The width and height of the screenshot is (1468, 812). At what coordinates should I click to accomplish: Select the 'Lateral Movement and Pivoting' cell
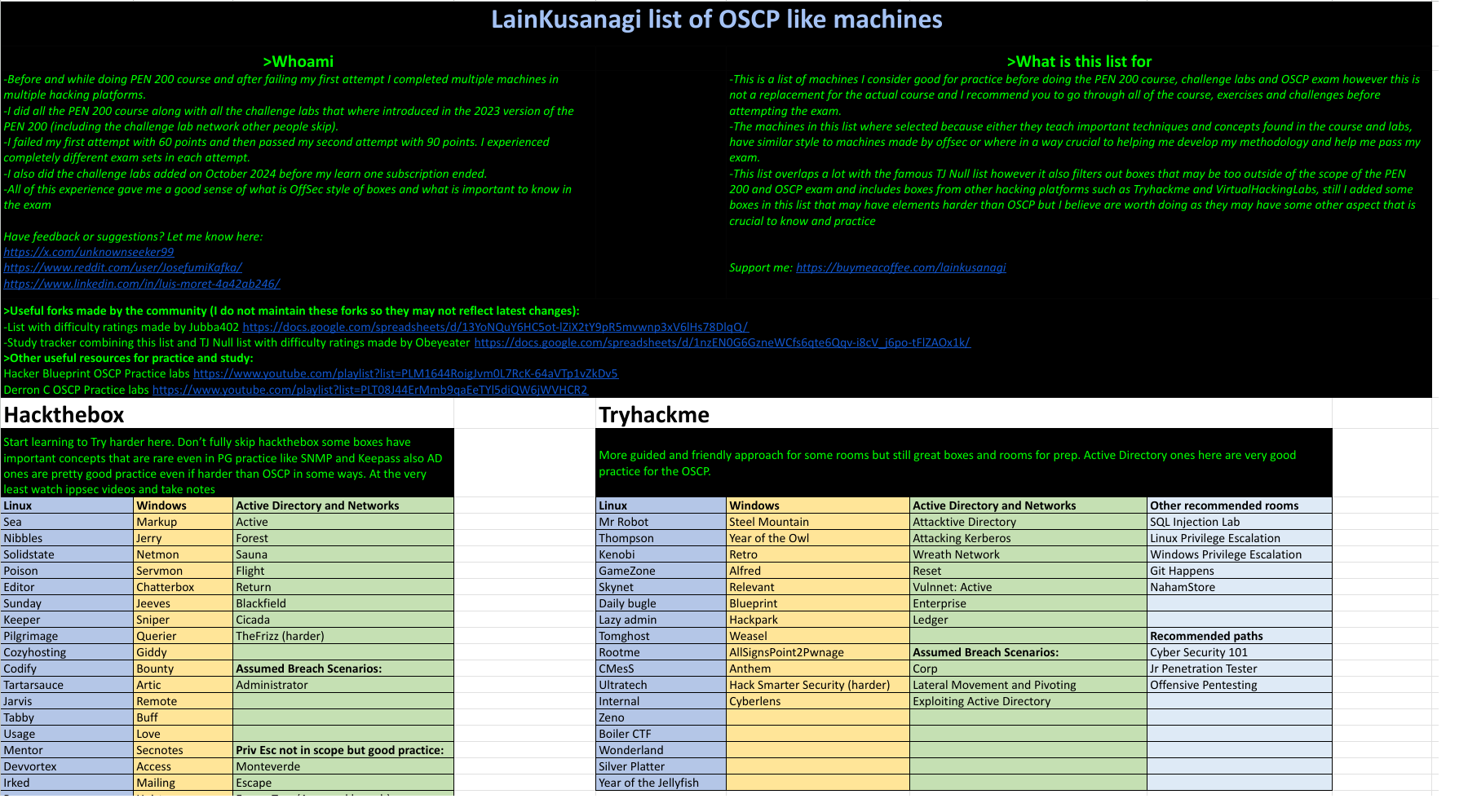(x=1028, y=685)
